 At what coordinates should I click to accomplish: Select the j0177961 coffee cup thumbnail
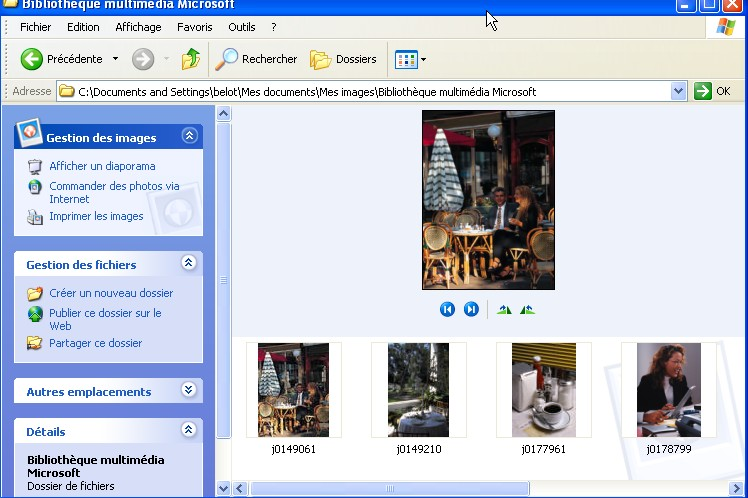(x=544, y=390)
